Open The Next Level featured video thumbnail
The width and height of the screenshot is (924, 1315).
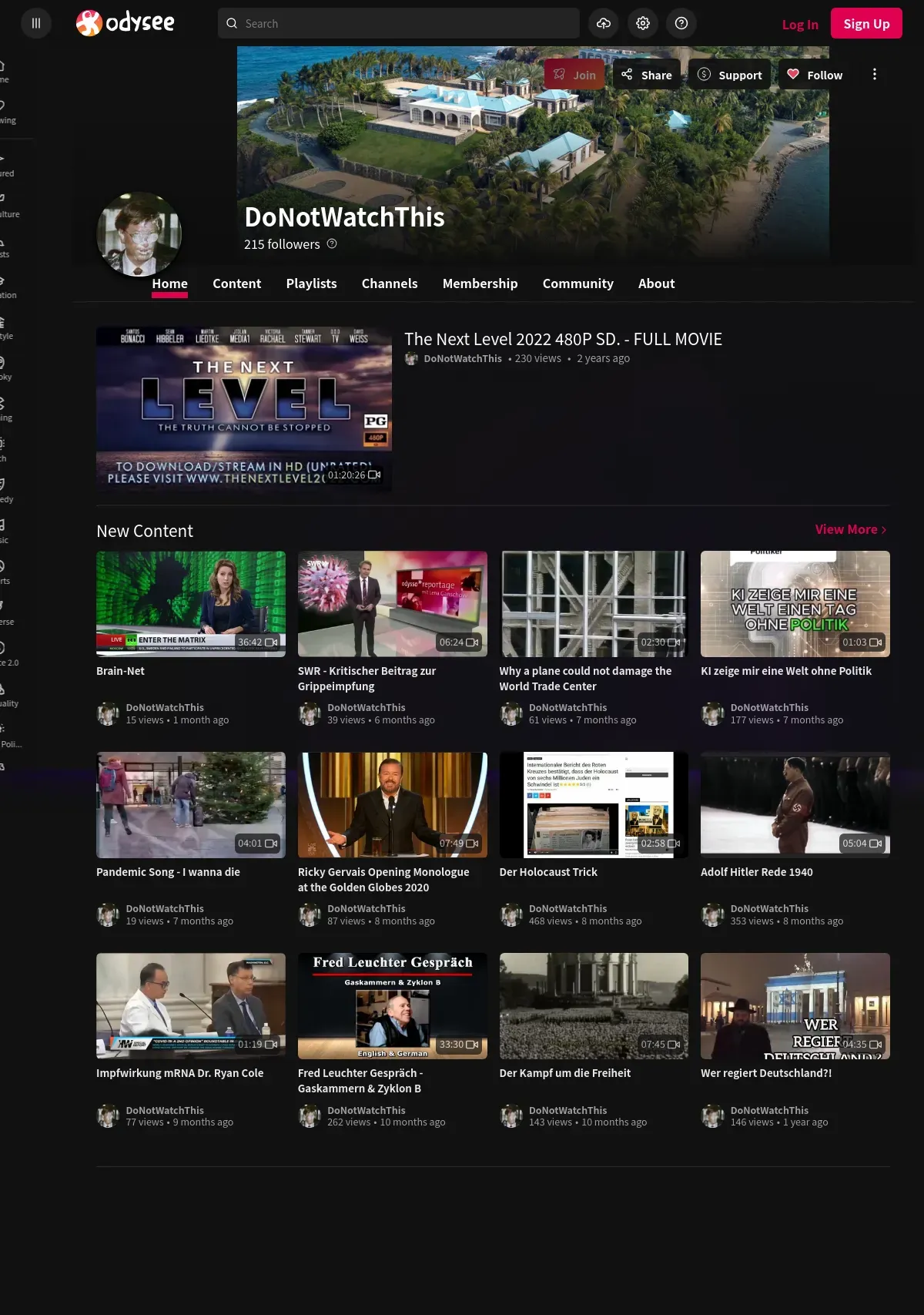coord(244,409)
